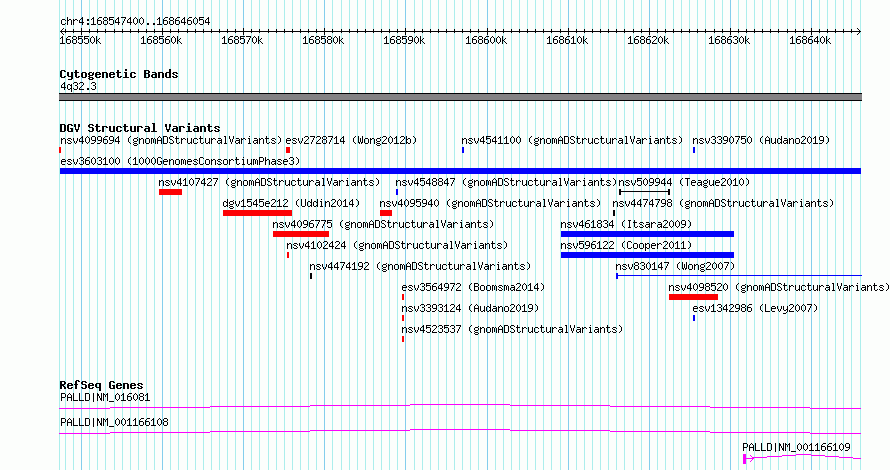Click the RefSeq Genes track title

click(101, 385)
